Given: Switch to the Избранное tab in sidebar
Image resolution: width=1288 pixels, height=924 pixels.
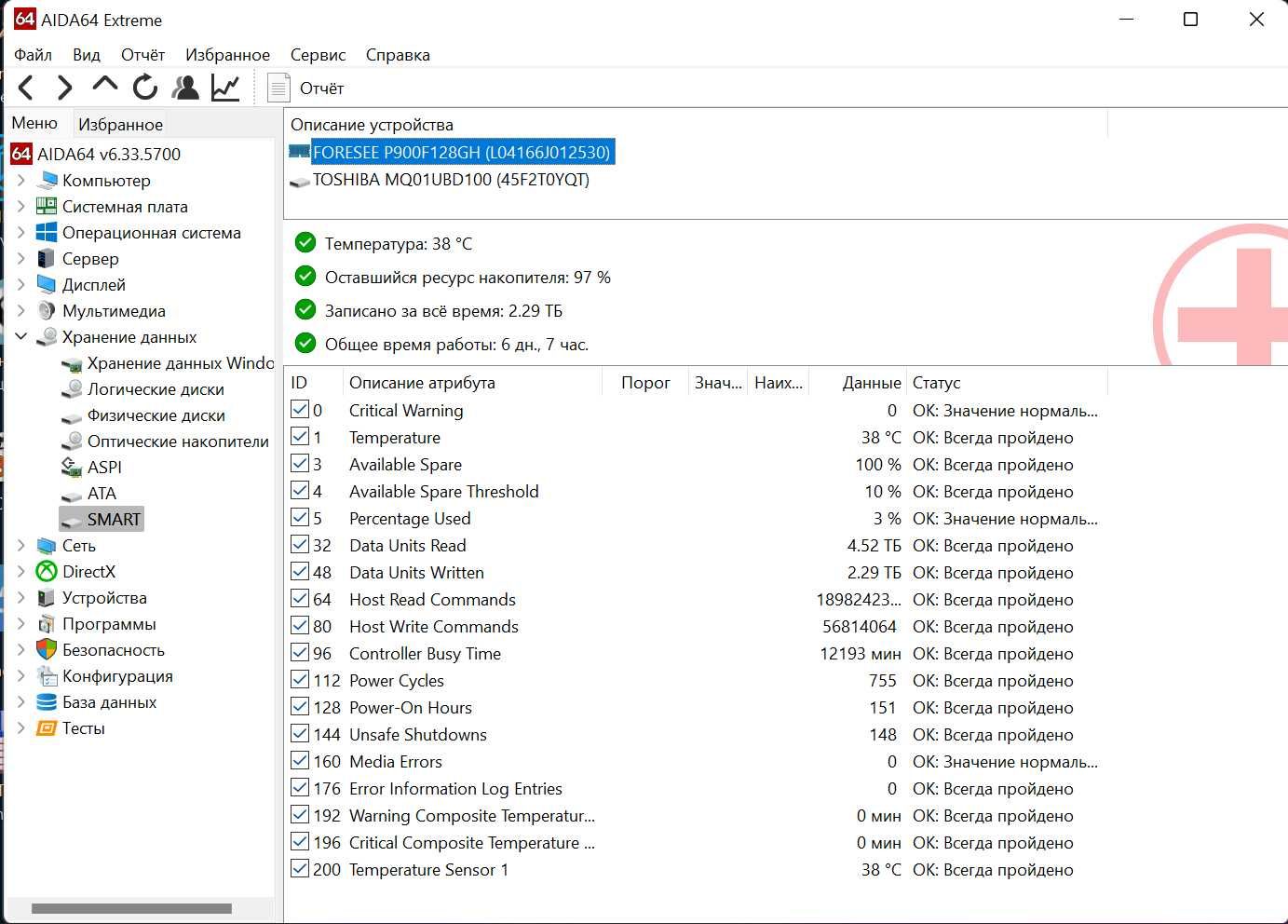Looking at the screenshot, I should click(120, 124).
